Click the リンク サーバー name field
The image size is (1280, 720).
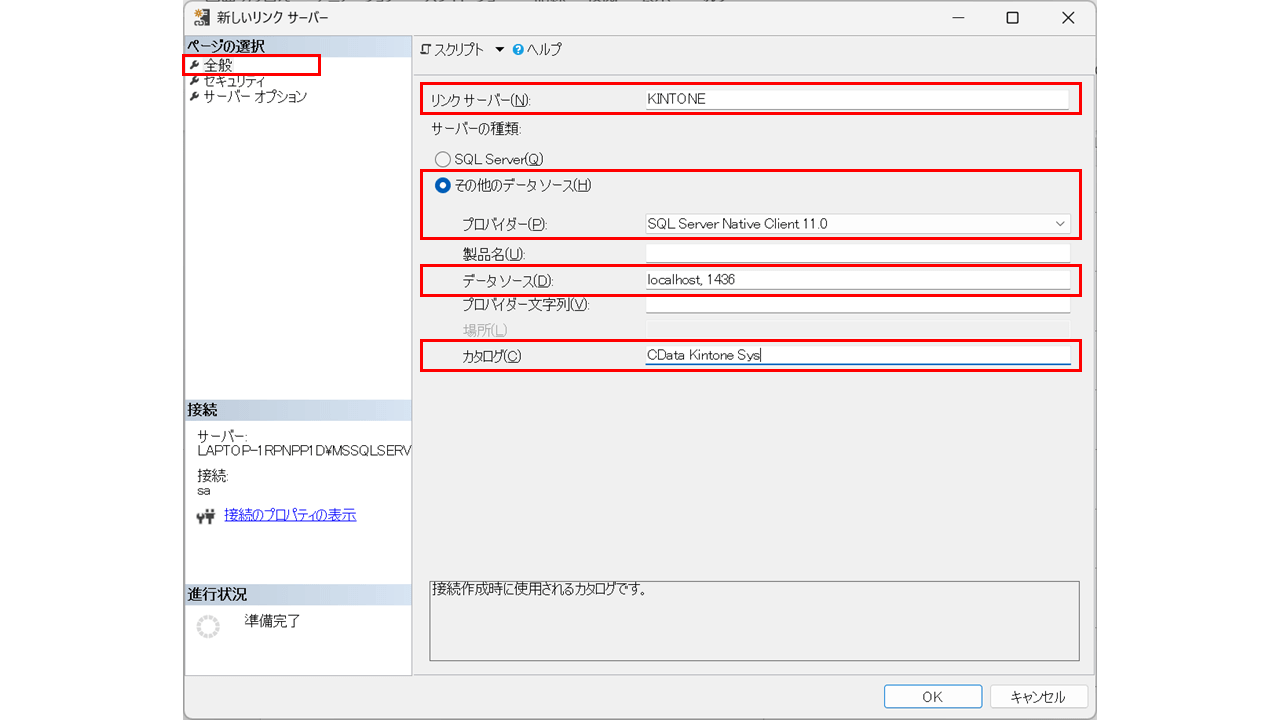tap(857, 99)
